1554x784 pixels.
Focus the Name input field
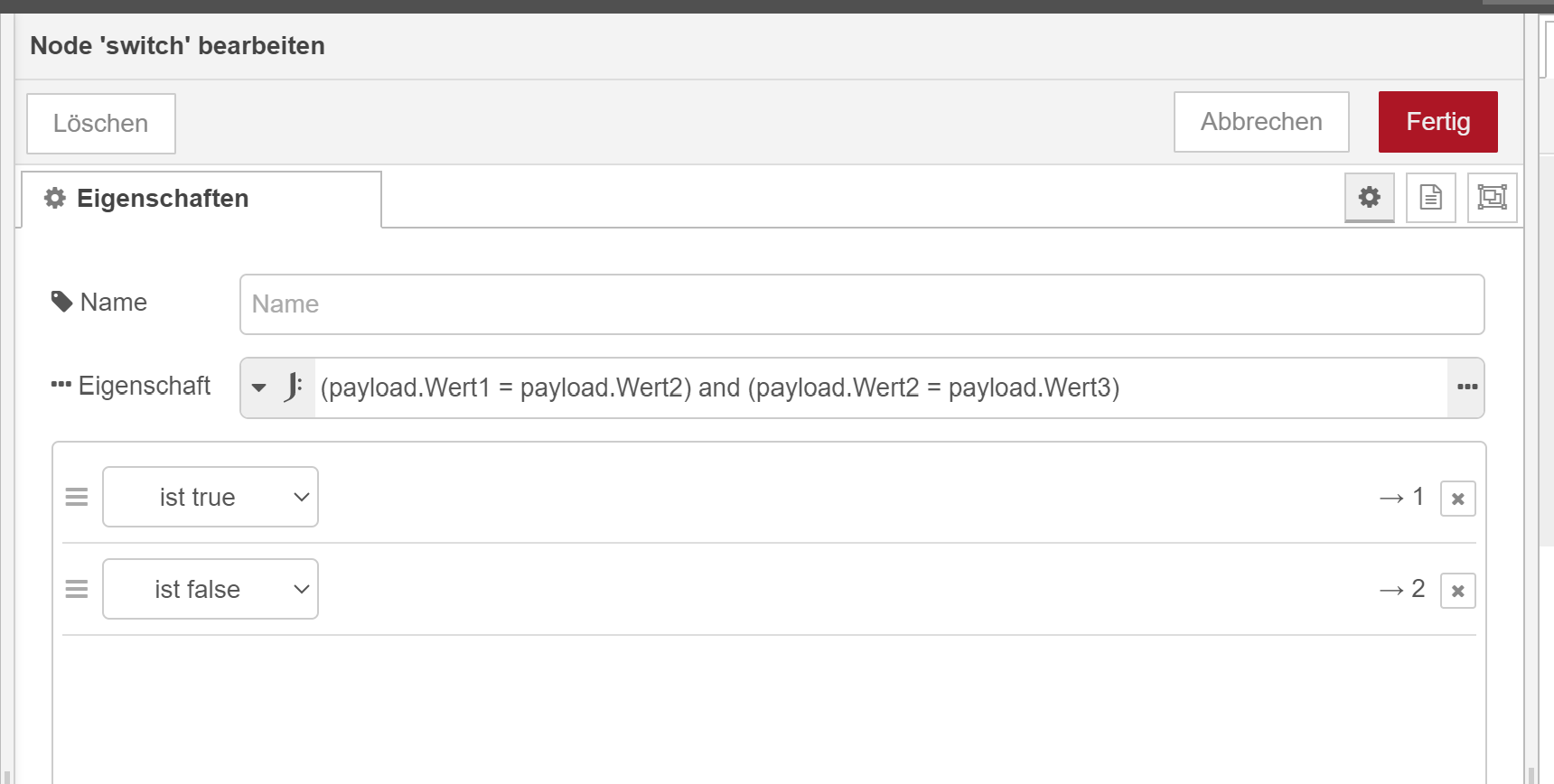861,304
